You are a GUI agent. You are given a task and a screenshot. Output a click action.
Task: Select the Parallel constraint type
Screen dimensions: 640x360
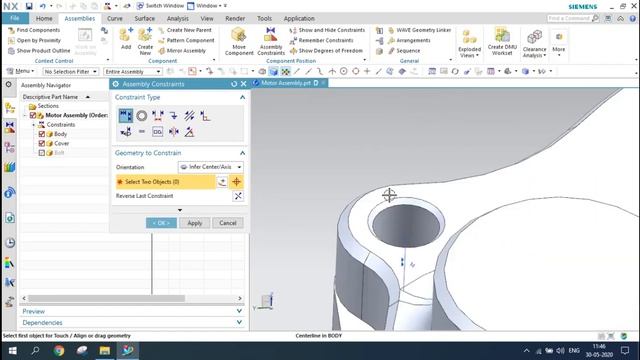click(189, 116)
